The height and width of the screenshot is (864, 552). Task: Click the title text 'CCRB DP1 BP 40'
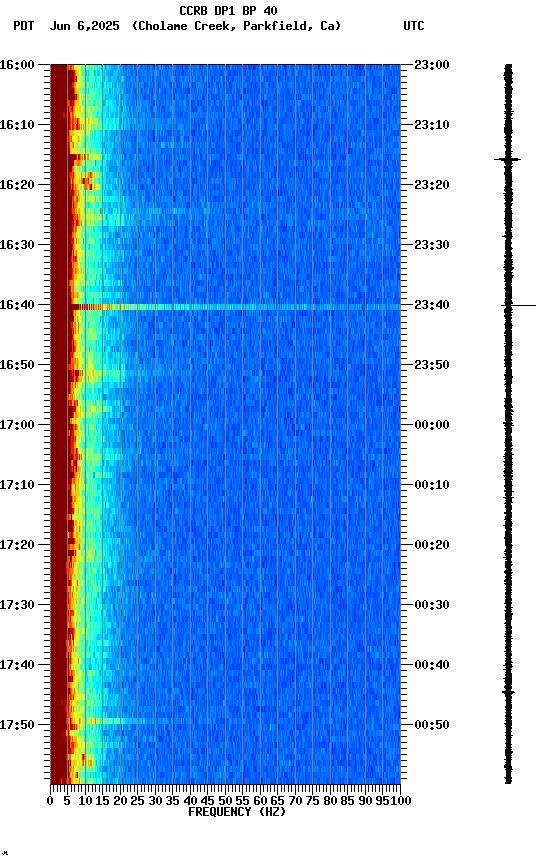pyautogui.click(x=228, y=10)
